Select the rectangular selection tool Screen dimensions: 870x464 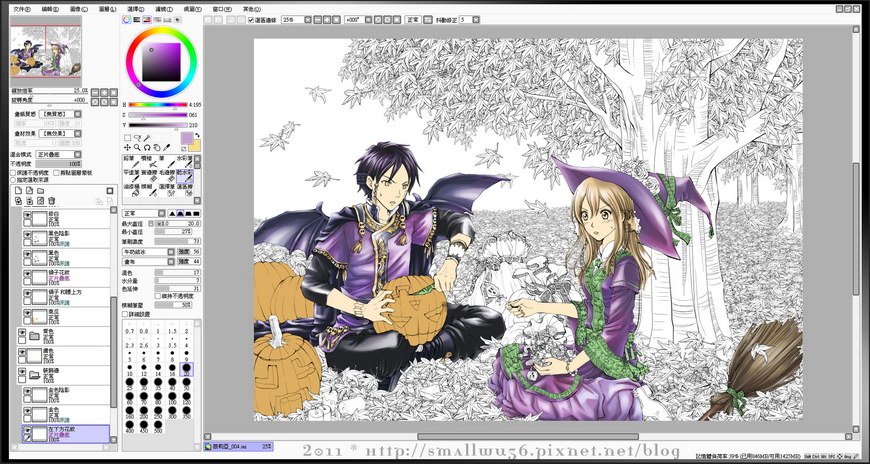click(x=127, y=138)
